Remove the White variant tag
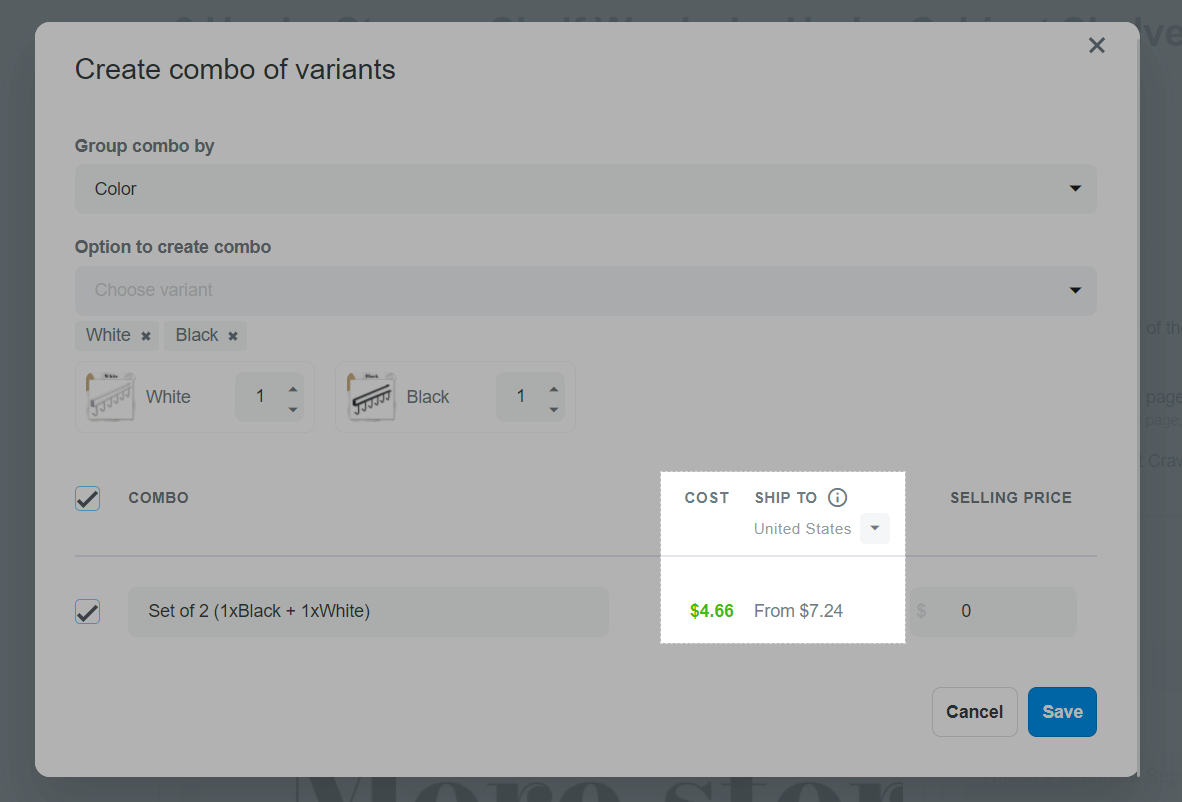This screenshot has height=802, width=1182. pos(145,336)
